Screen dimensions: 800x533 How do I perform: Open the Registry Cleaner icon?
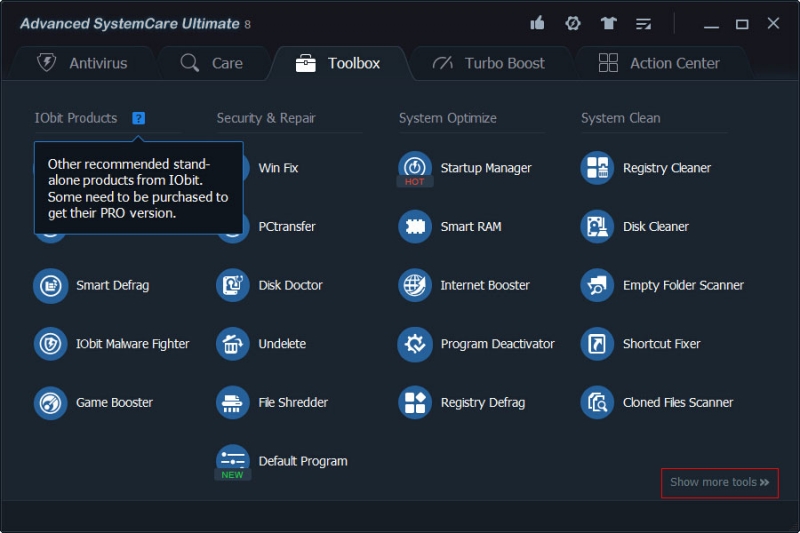(597, 167)
